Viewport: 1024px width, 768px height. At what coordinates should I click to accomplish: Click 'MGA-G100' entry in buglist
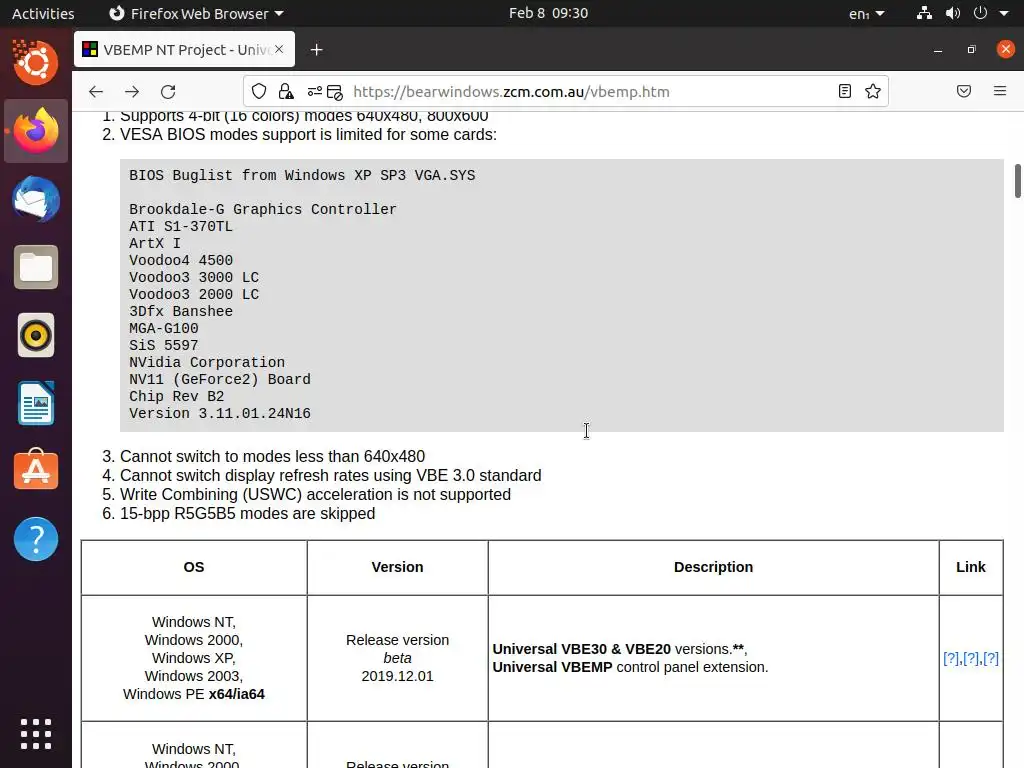(x=163, y=328)
